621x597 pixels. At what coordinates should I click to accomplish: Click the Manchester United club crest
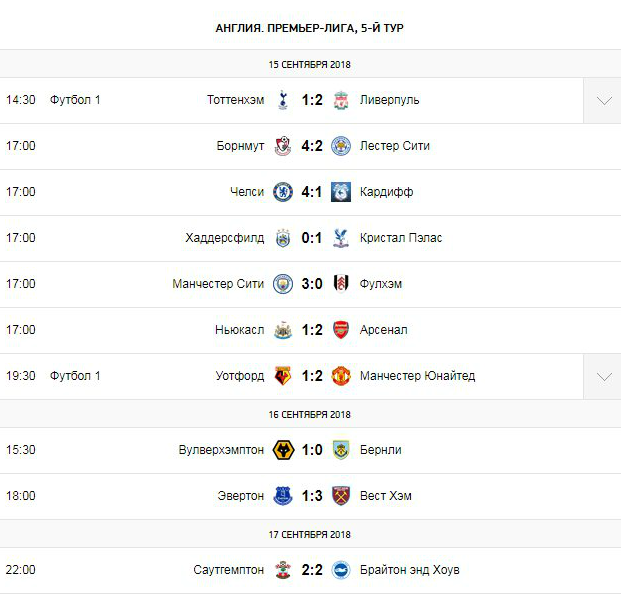[341, 376]
